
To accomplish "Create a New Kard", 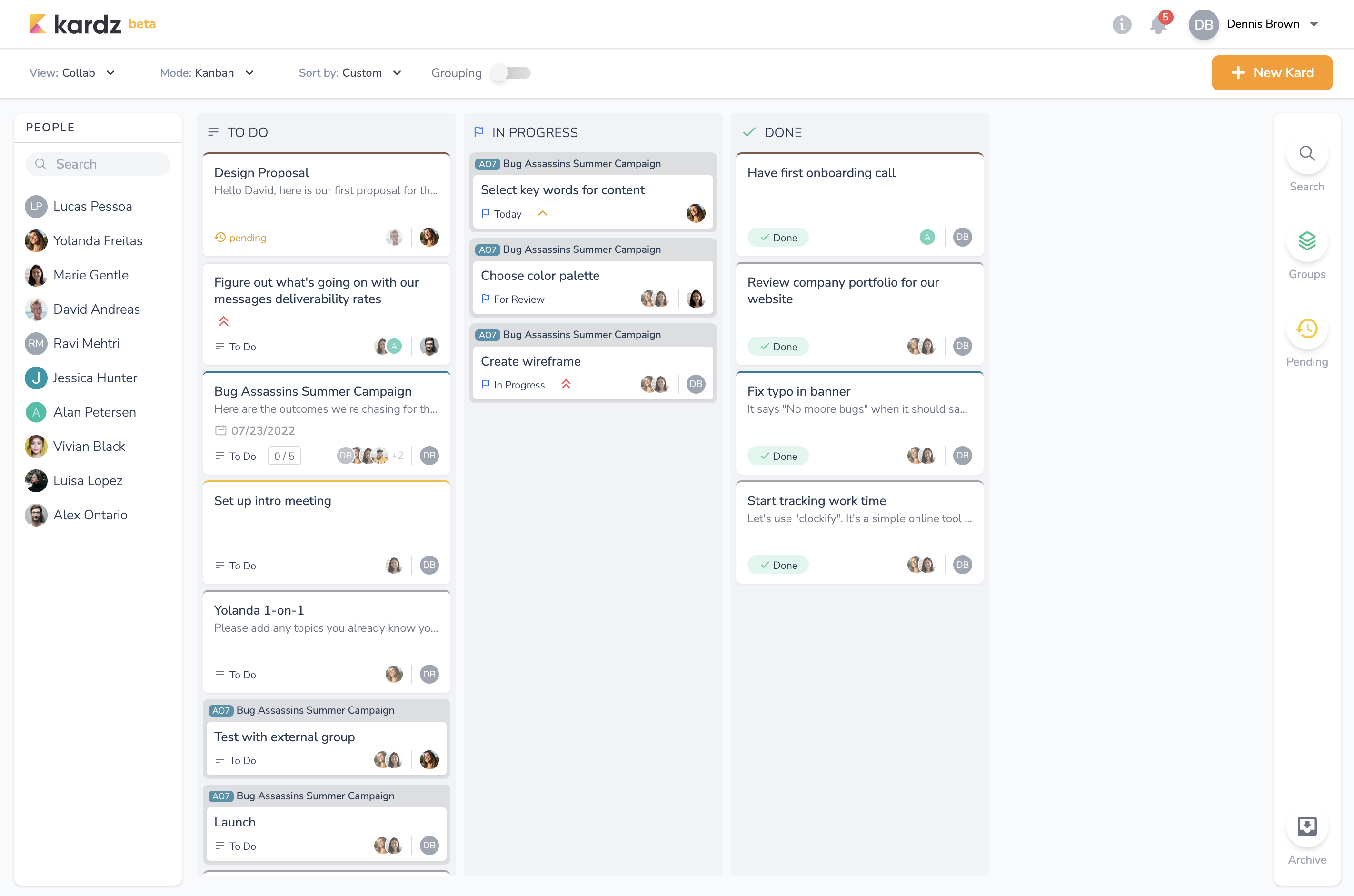I will [x=1272, y=72].
